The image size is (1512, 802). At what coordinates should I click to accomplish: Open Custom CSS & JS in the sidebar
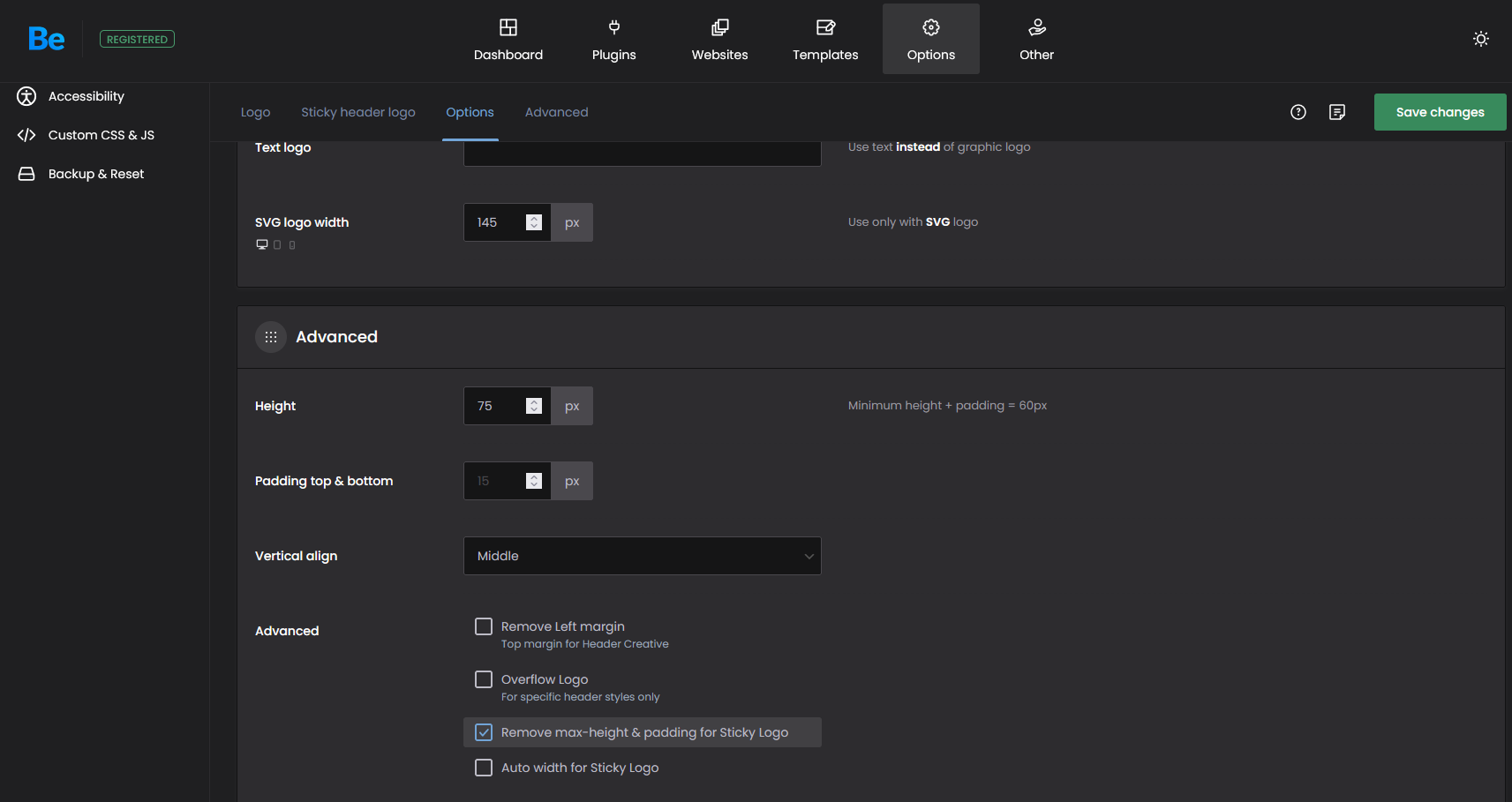[x=102, y=135]
